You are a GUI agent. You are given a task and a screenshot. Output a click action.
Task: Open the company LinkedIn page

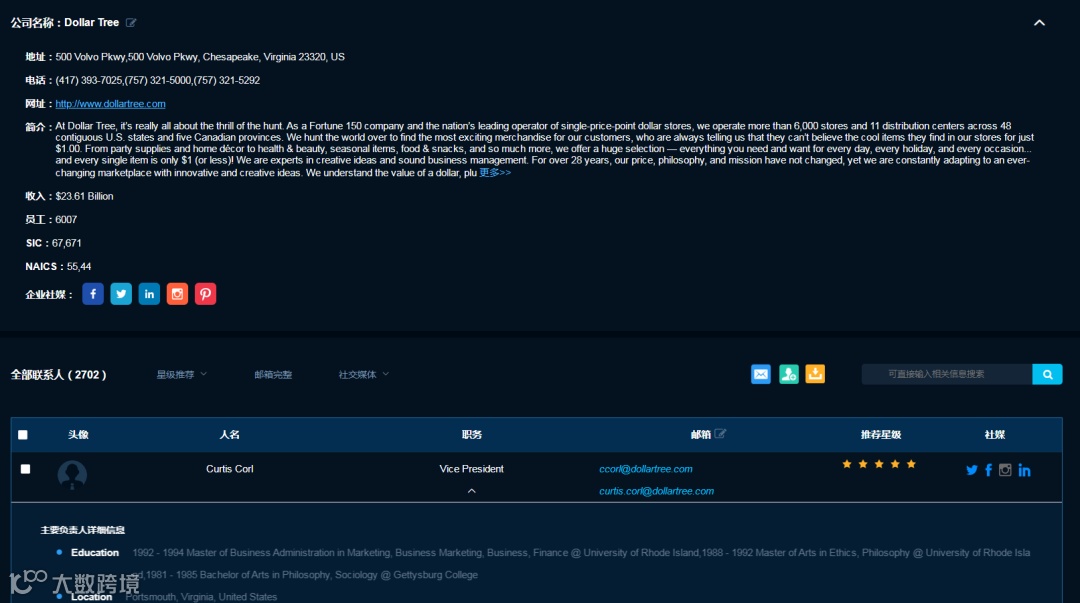(x=149, y=294)
